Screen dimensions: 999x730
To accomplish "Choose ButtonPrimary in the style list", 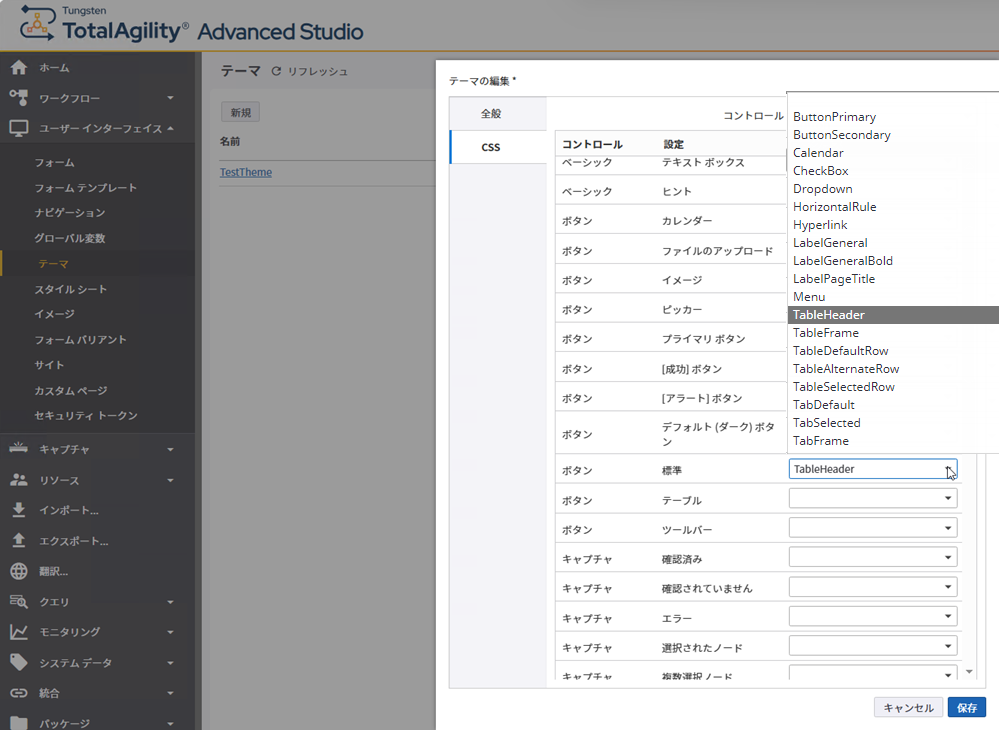I will [834, 117].
